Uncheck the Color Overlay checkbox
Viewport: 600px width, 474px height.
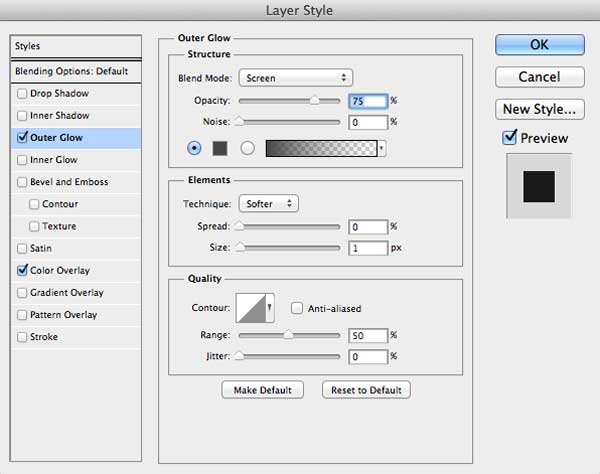point(23,270)
